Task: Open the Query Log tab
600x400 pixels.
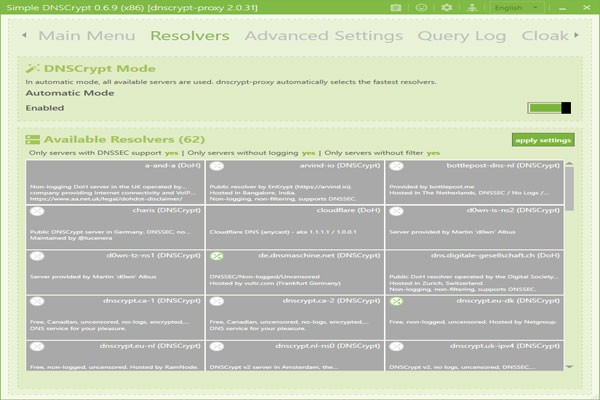Action: [x=464, y=36]
